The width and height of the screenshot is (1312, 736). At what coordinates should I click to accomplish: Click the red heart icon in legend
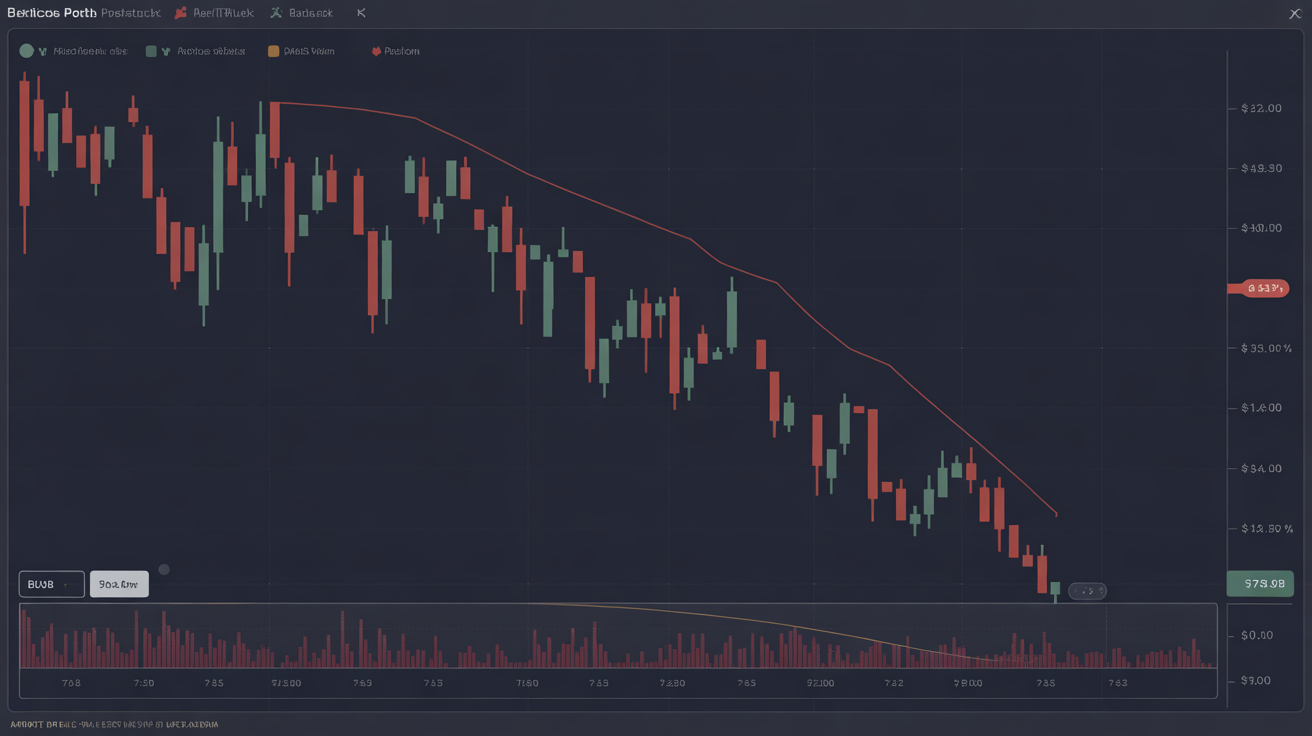pyautogui.click(x=376, y=51)
